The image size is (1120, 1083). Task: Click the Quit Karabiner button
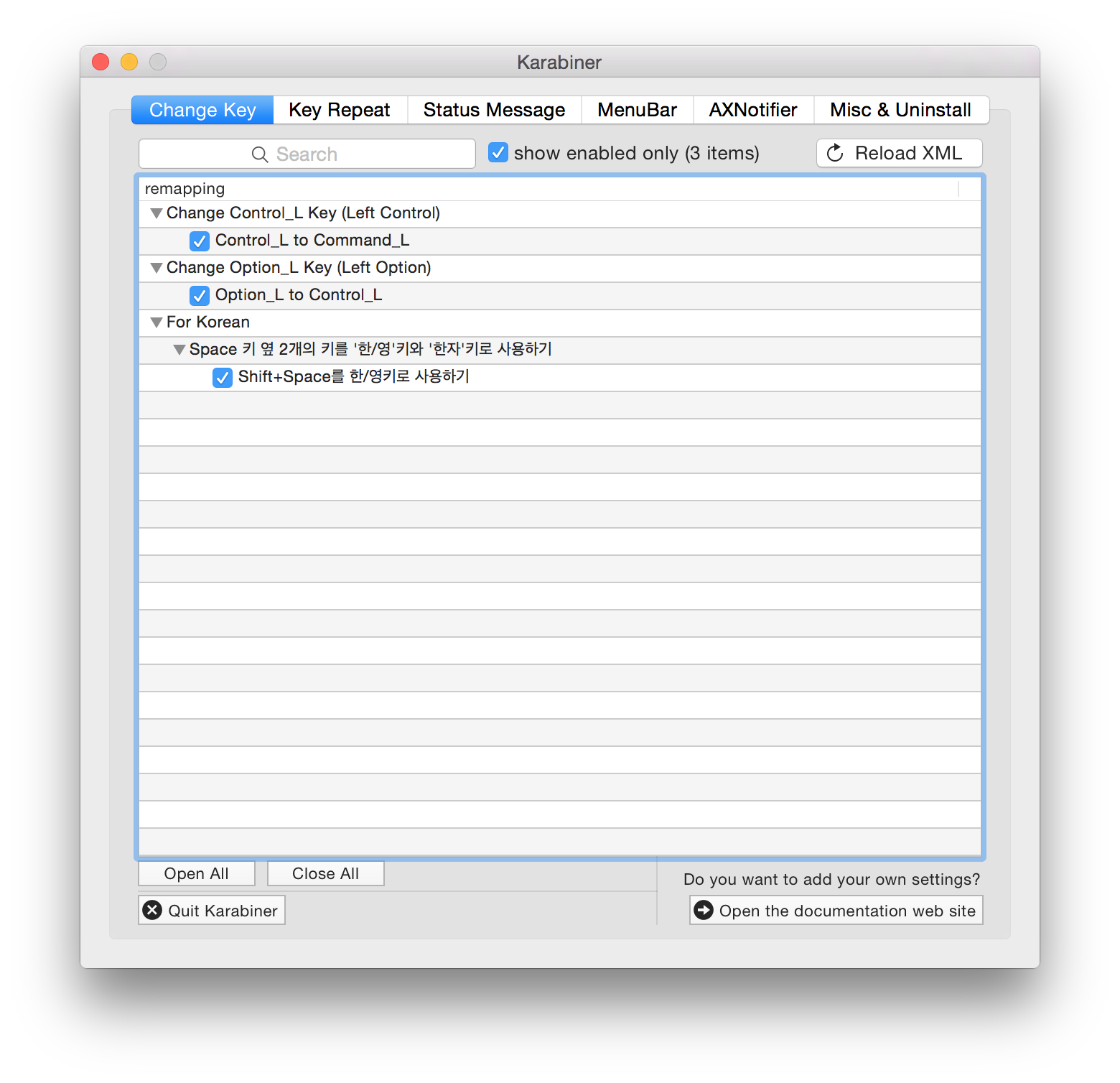pyautogui.click(x=212, y=910)
